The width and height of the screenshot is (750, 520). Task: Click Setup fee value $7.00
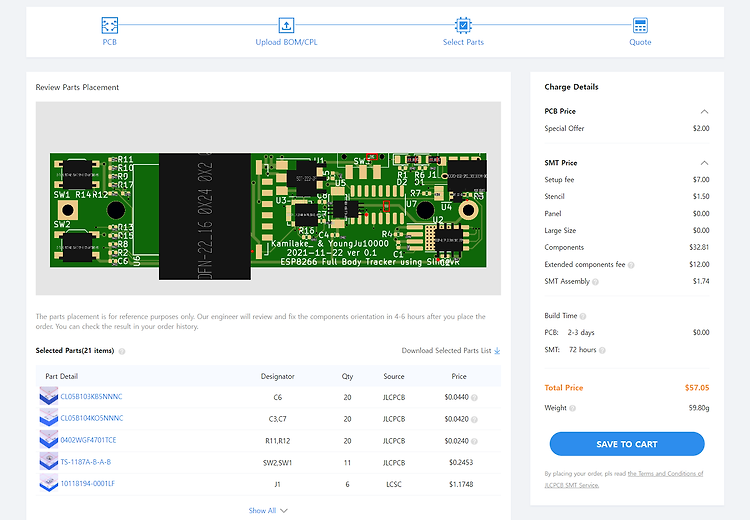click(701, 180)
